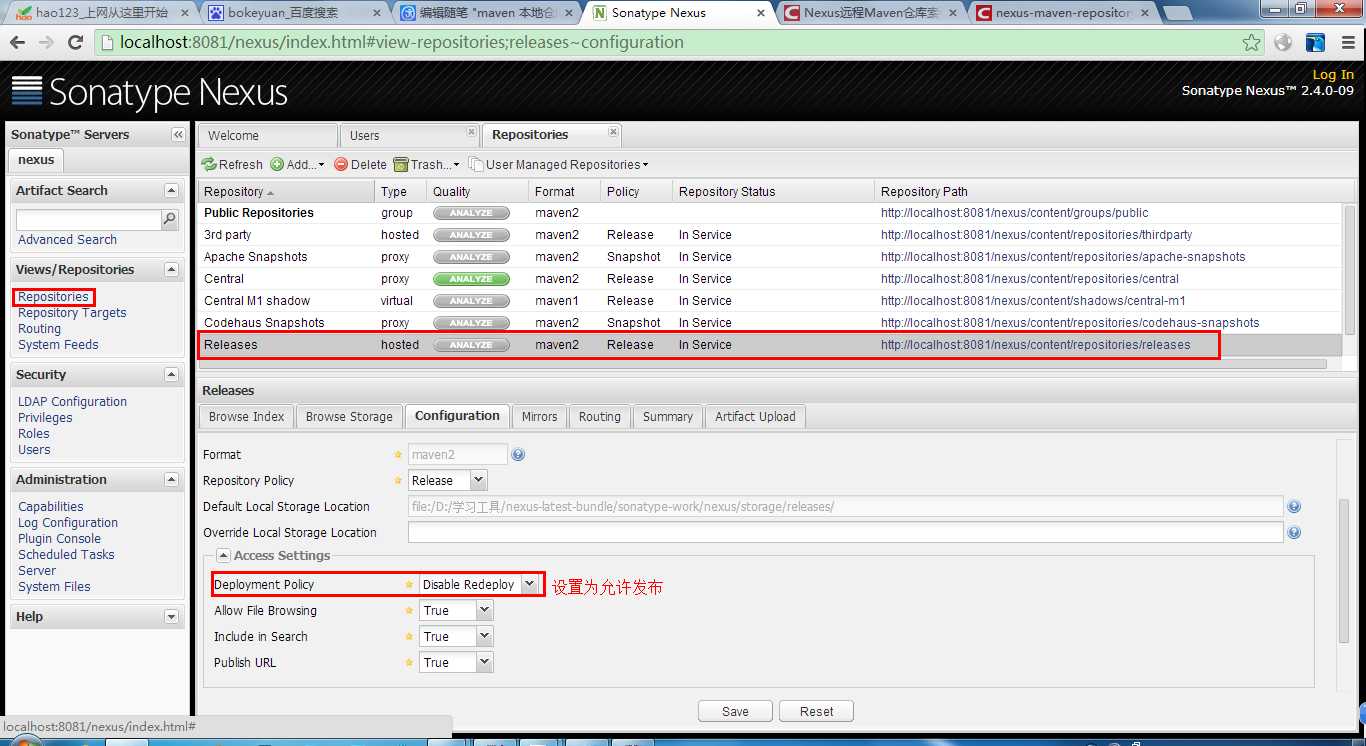This screenshot has height=746, width=1366.
Task: Open the Include in Search dropdown
Action: pos(485,636)
